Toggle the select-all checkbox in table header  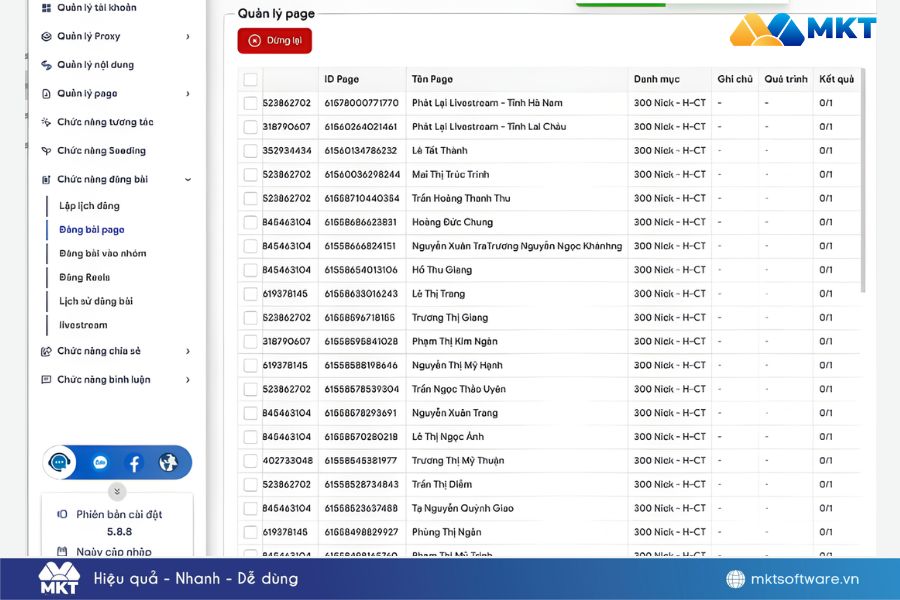pos(250,79)
